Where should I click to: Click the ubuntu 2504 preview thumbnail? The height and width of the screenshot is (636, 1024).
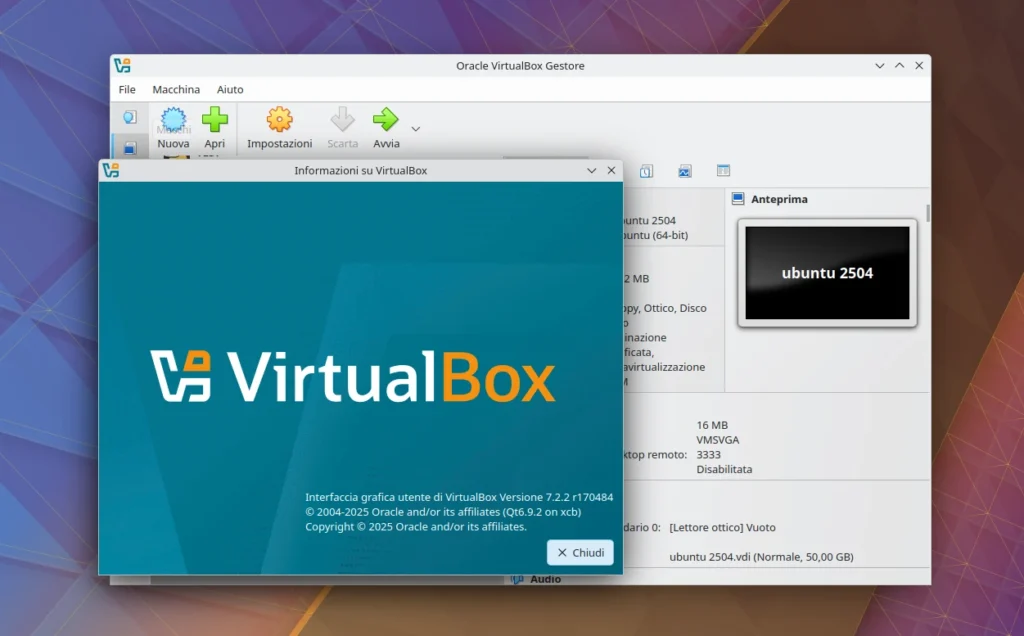(827, 271)
